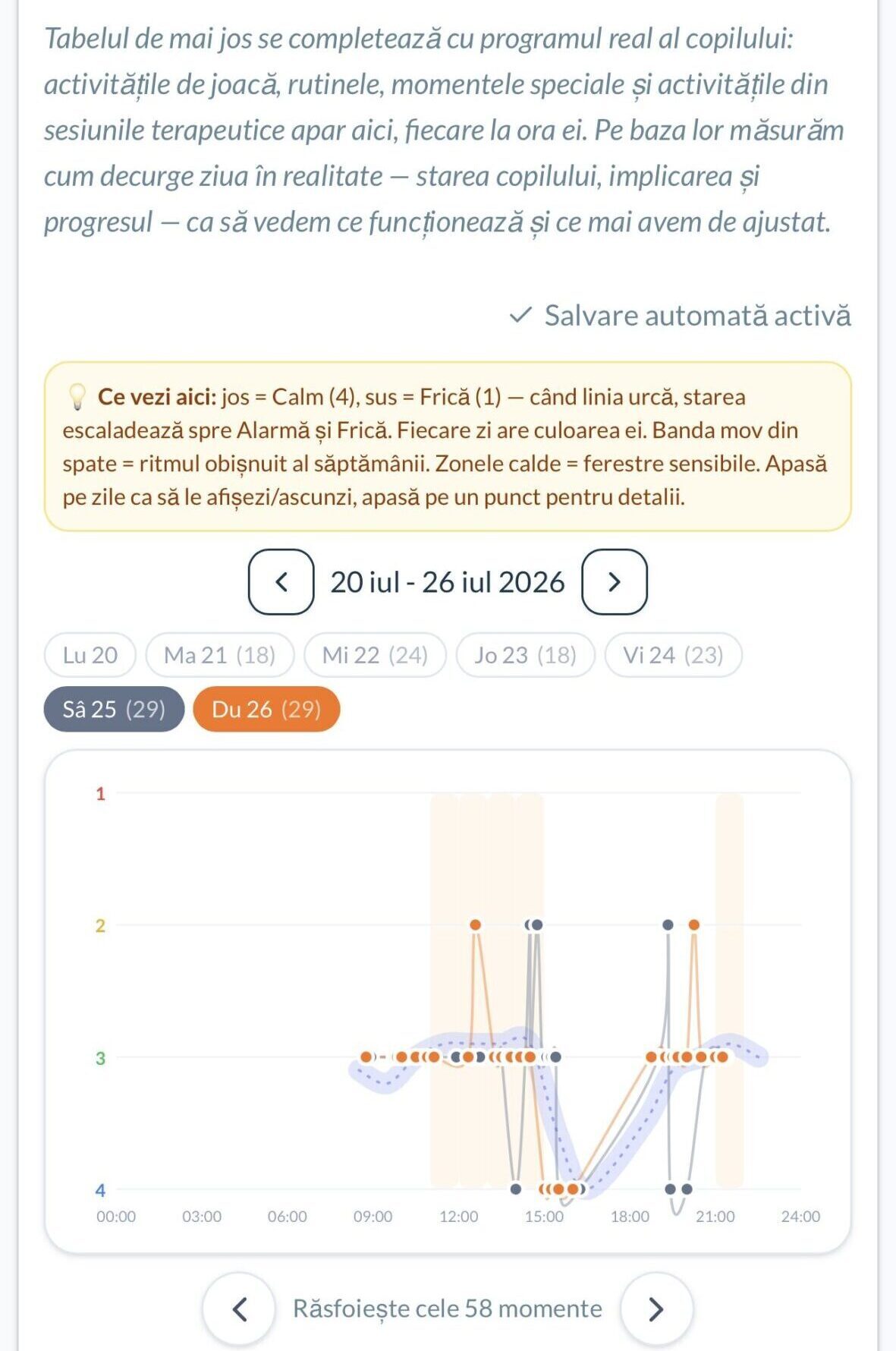Select the orange level 2 point near 20:00

[694, 924]
